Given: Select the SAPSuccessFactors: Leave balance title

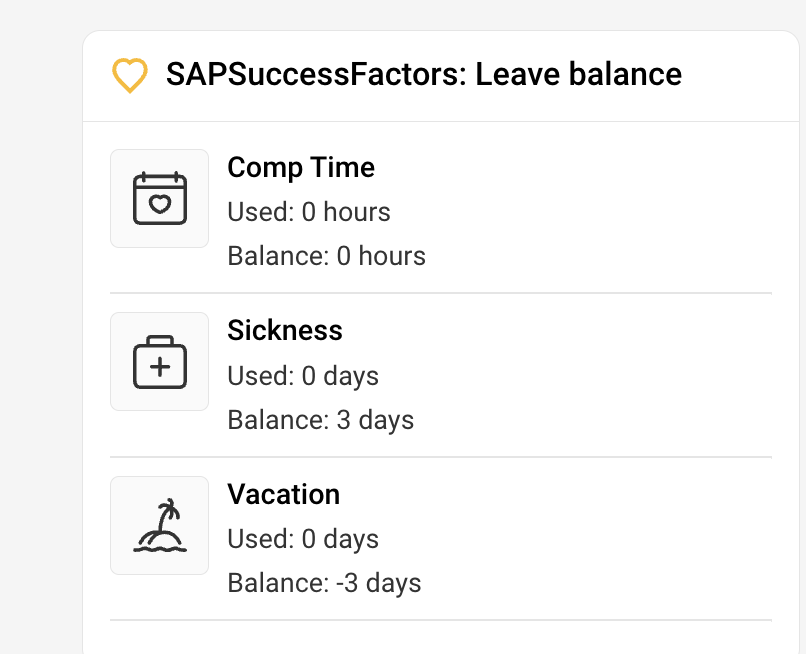Looking at the screenshot, I should 424,74.
